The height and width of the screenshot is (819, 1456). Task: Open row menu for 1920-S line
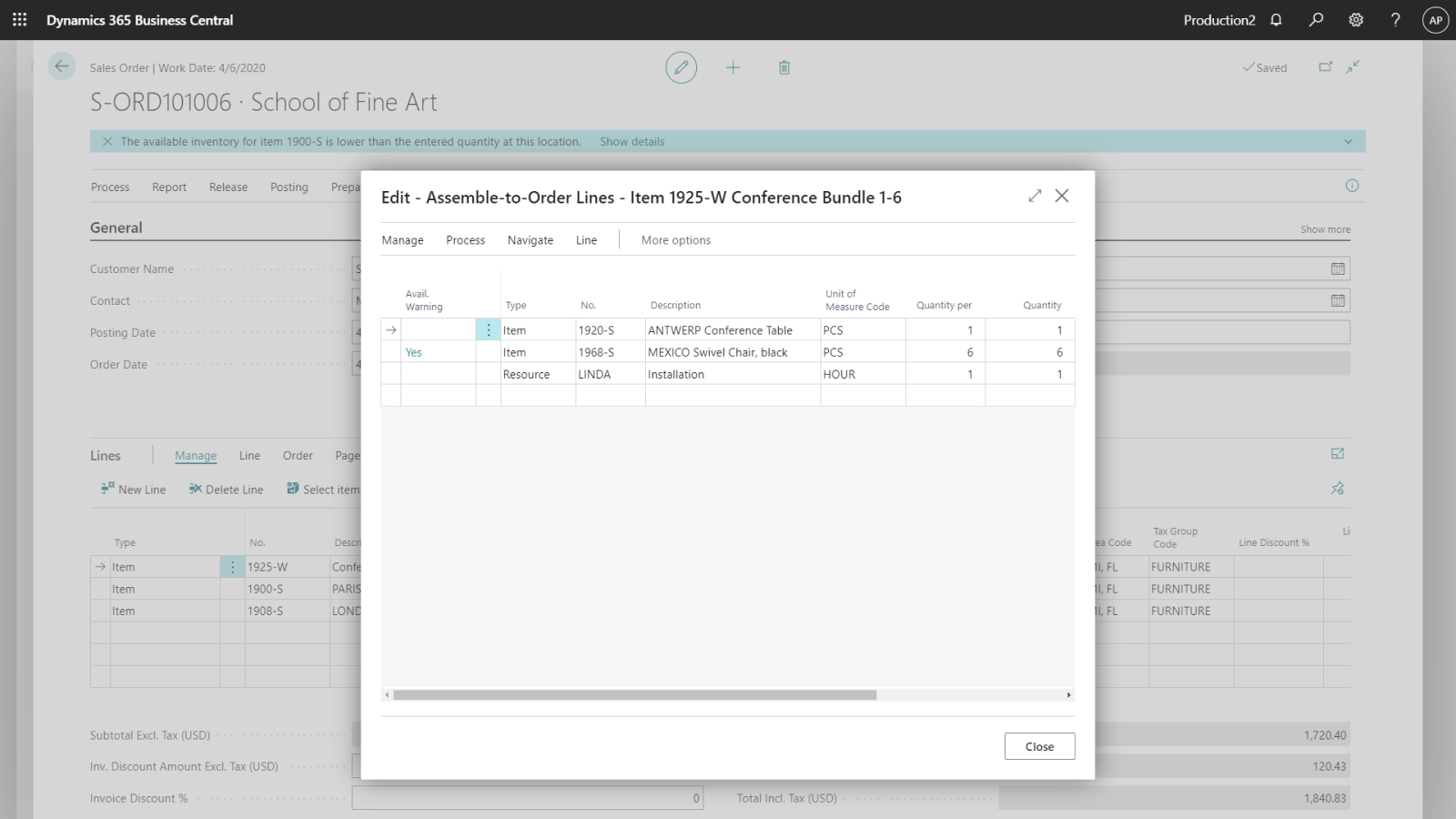tap(488, 330)
